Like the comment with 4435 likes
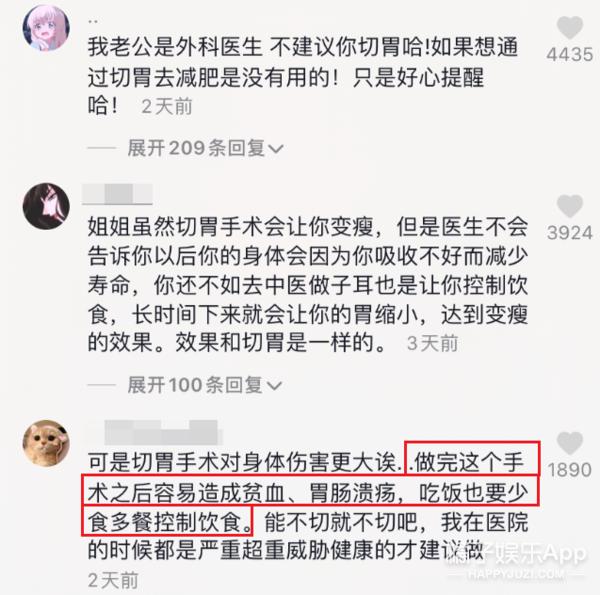 point(569,27)
